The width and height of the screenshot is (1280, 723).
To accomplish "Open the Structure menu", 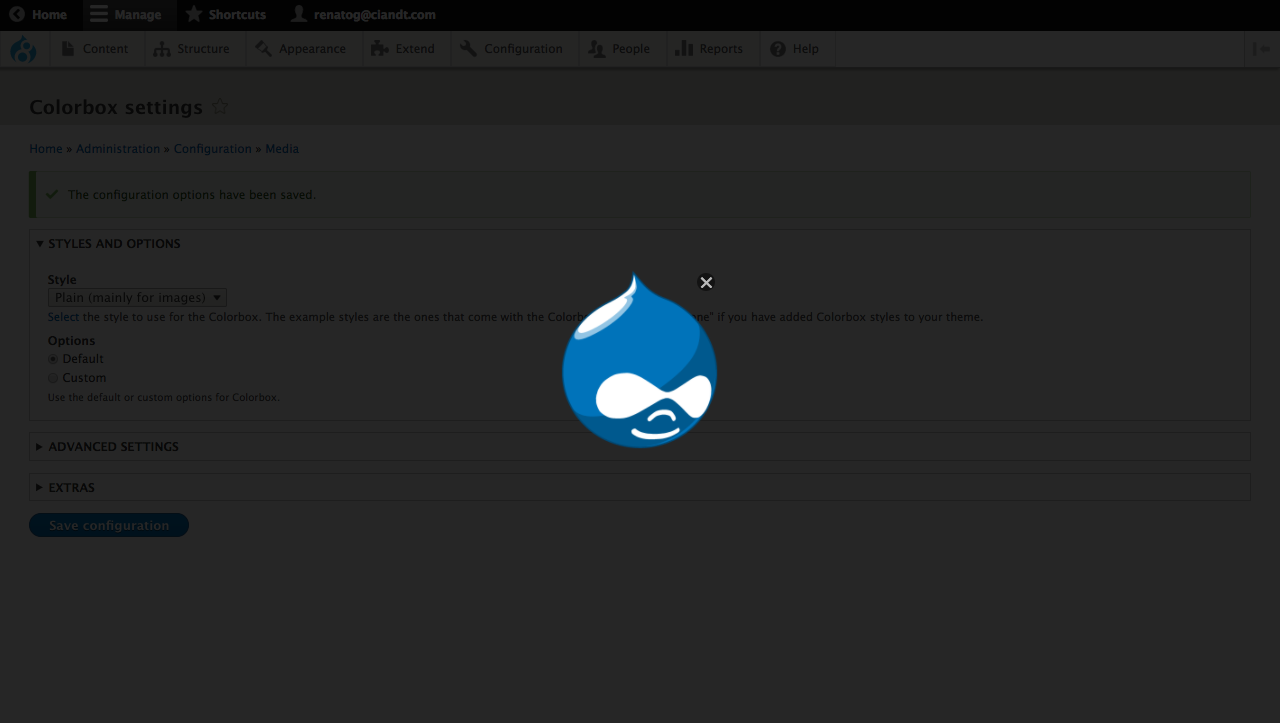I will (x=192, y=49).
